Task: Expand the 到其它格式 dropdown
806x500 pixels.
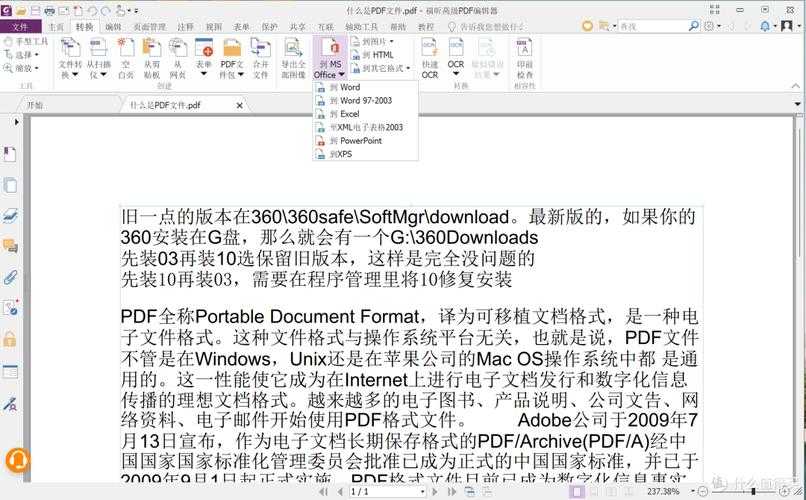Action: coord(384,68)
